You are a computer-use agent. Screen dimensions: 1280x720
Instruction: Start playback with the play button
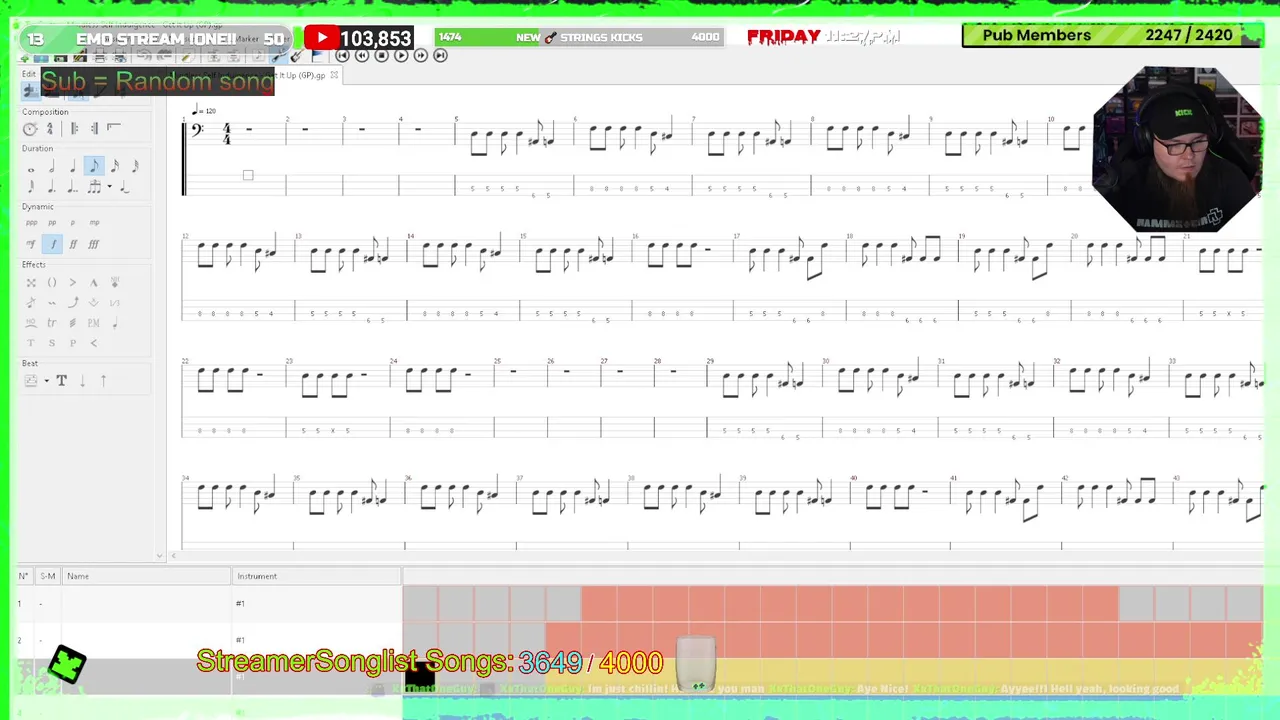tap(400, 55)
